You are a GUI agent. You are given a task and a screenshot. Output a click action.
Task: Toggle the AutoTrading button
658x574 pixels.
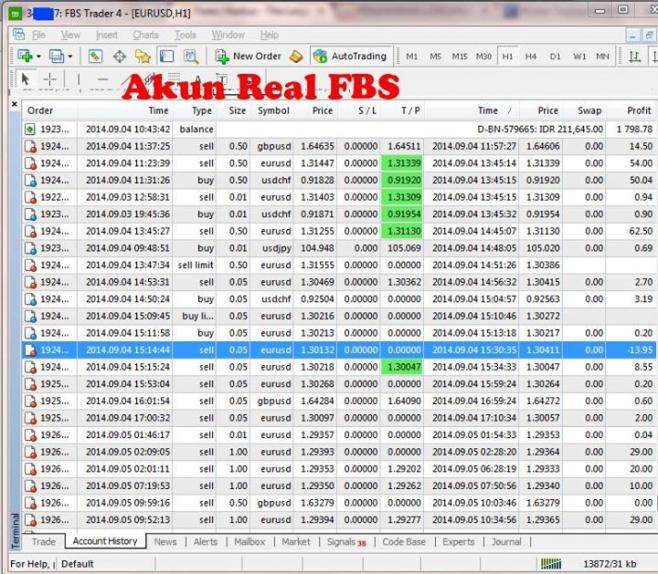coord(350,56)
